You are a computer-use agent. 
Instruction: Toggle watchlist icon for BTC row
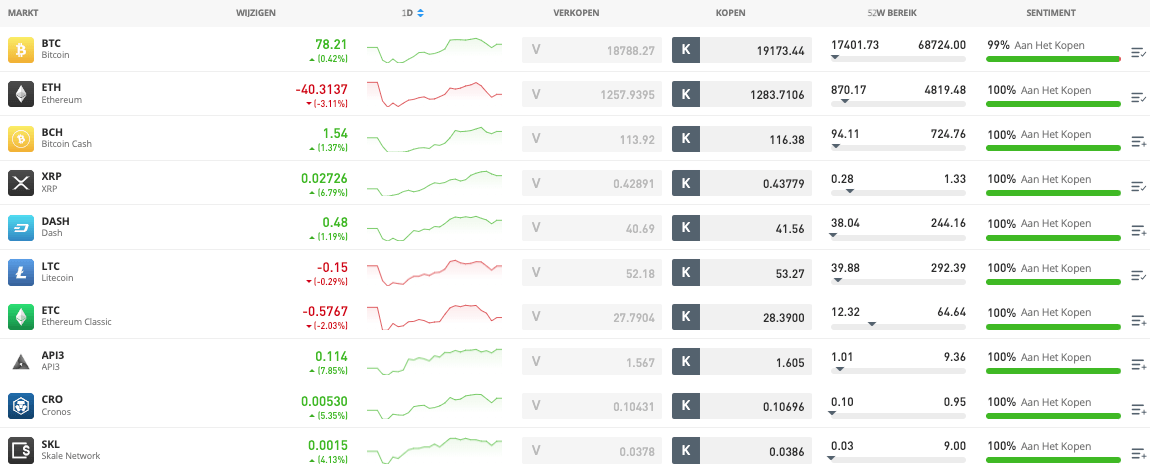point(1138,52)
